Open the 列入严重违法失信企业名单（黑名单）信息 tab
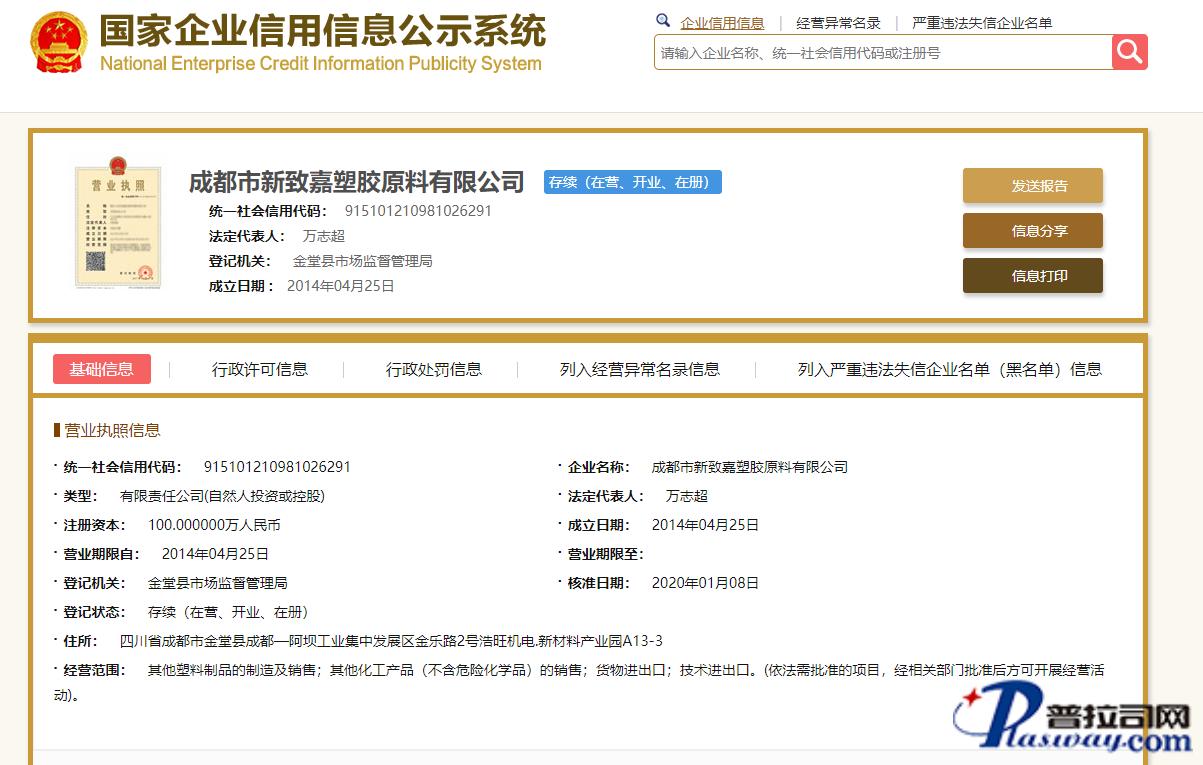The image size is (1203, 765). (949, 369)
